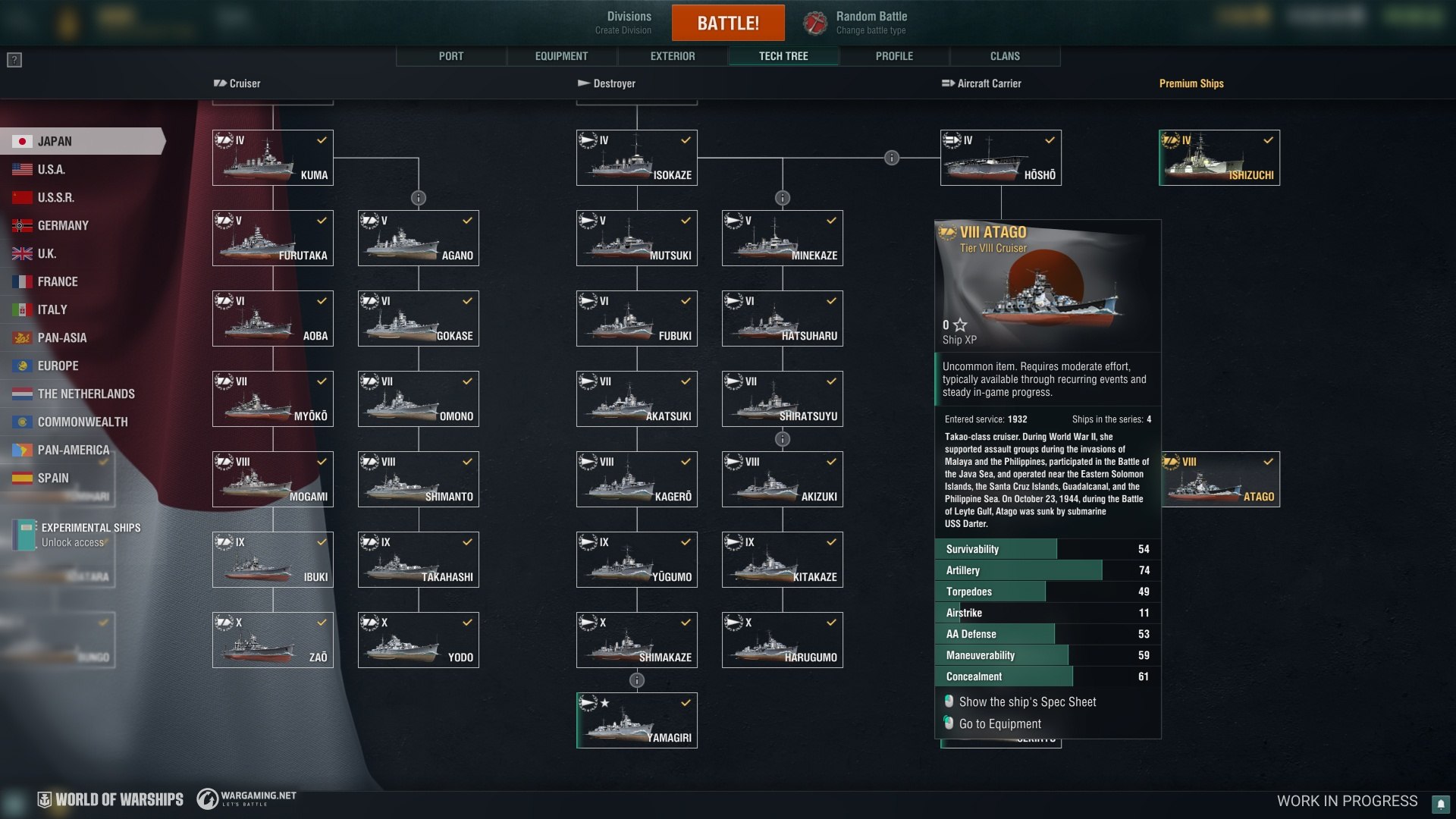The height and width of the screenshot is (819, 1456).
Task: Click the Survivability stat bar
Action: coord(1047,549)
